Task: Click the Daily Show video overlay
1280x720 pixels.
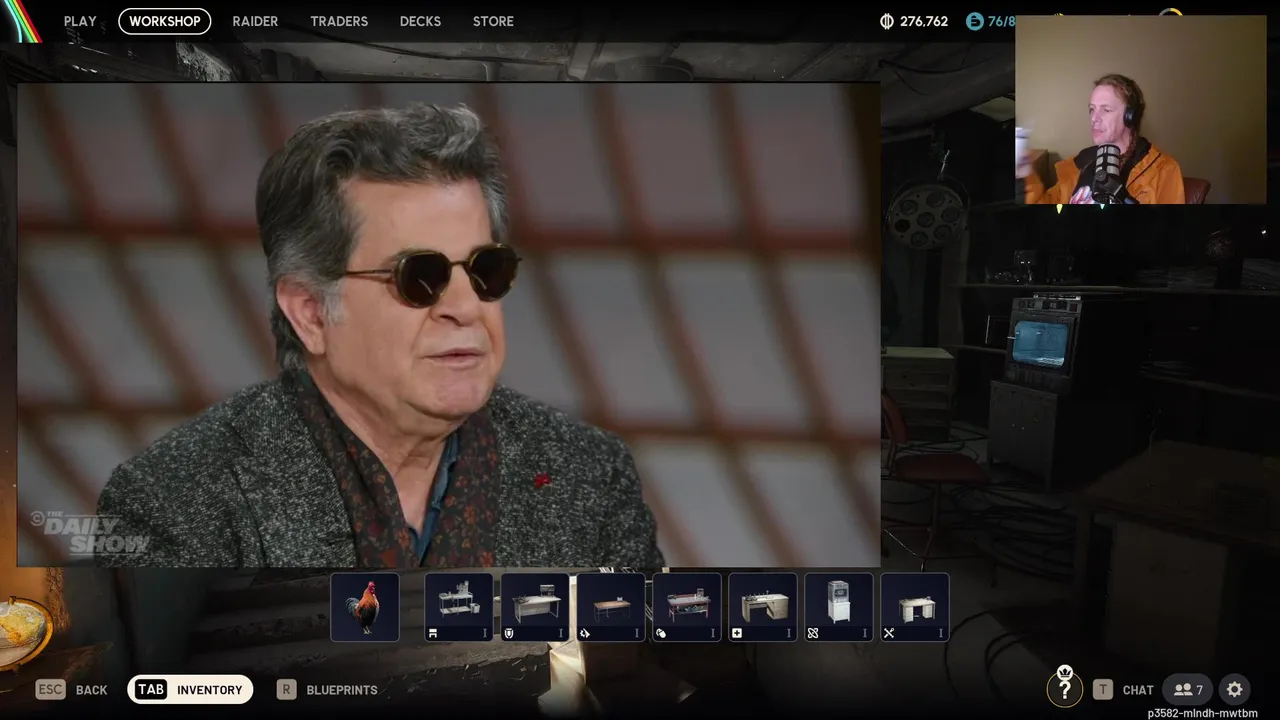Action: [449, 325]
